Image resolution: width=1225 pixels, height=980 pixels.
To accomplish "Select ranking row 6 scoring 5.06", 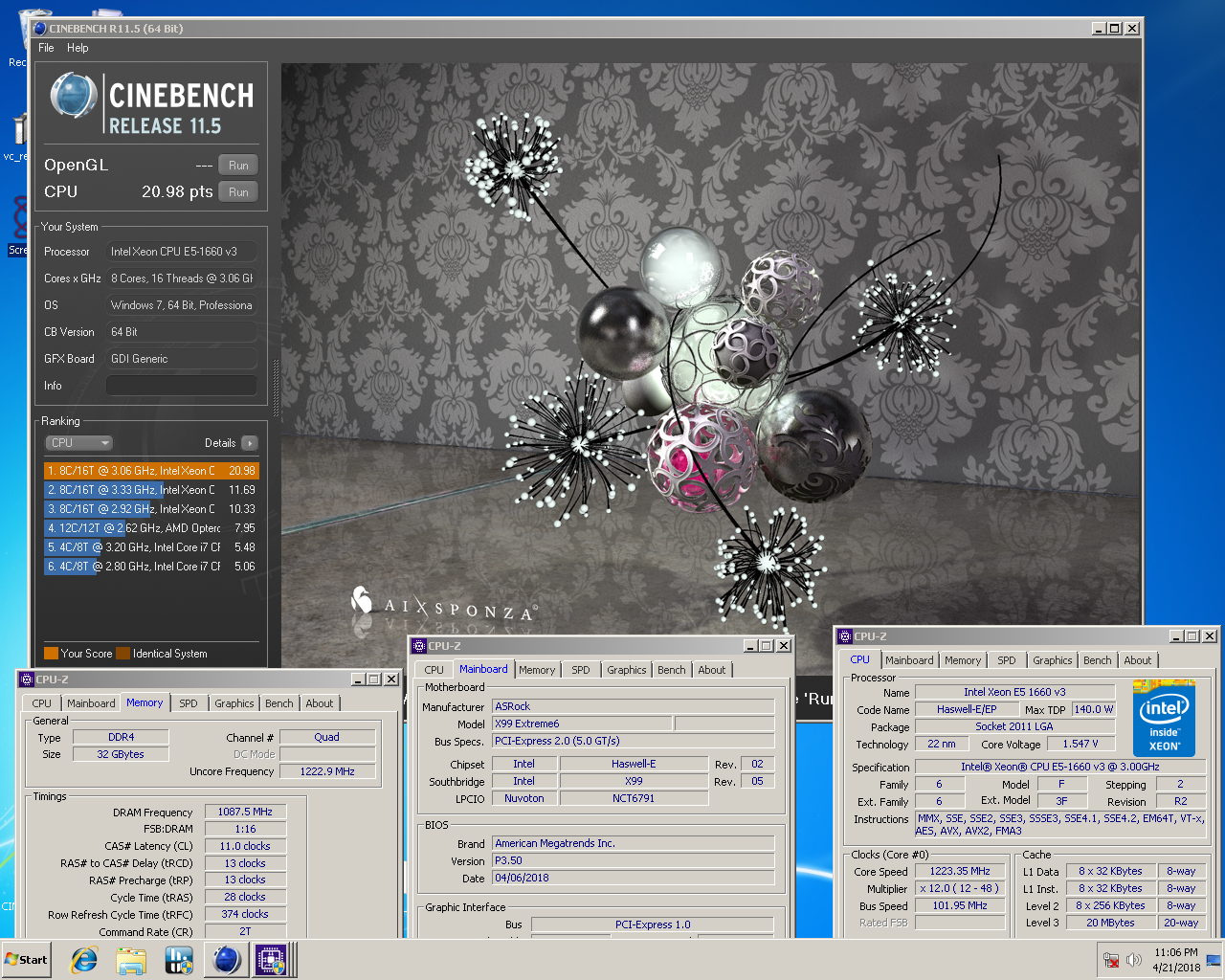I will (151, 567).
